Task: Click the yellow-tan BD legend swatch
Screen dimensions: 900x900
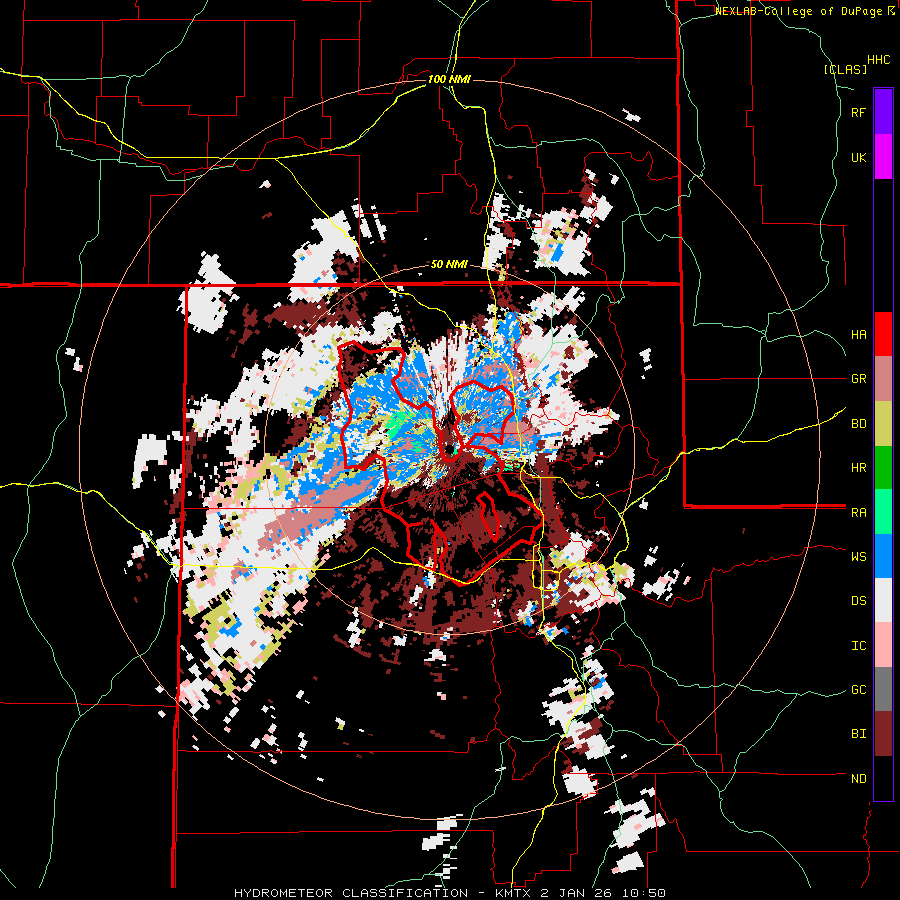Action: [883, 423]
